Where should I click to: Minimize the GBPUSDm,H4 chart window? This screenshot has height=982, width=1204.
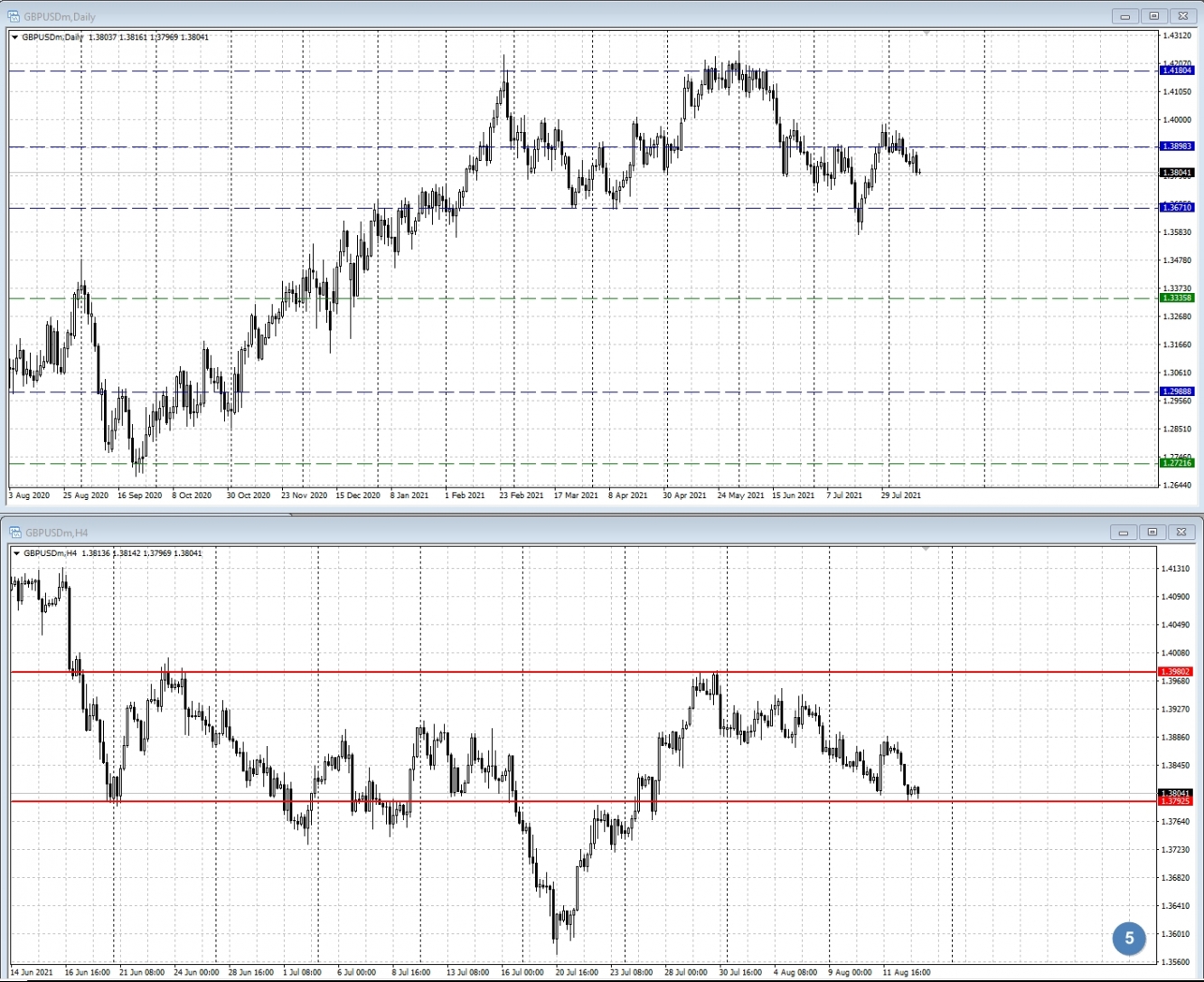click(1125, 532)
